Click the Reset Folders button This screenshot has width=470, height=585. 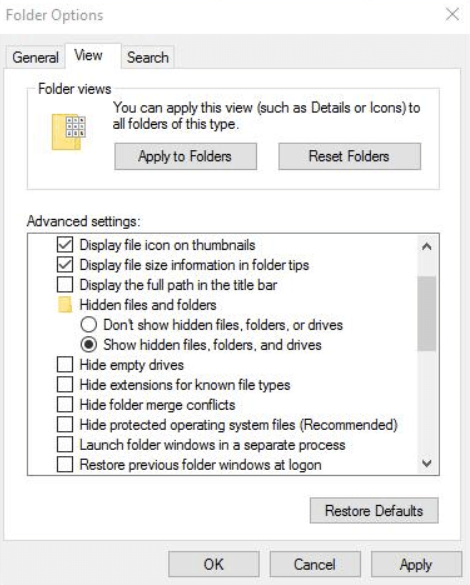click(x=350, y=156)
